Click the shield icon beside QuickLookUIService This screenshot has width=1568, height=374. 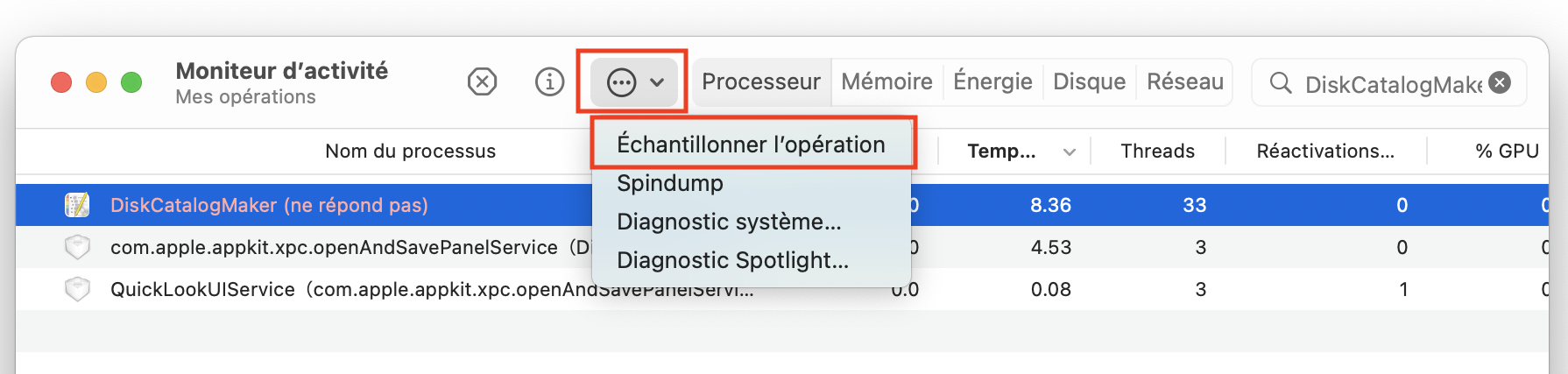[x=77, y=289]
